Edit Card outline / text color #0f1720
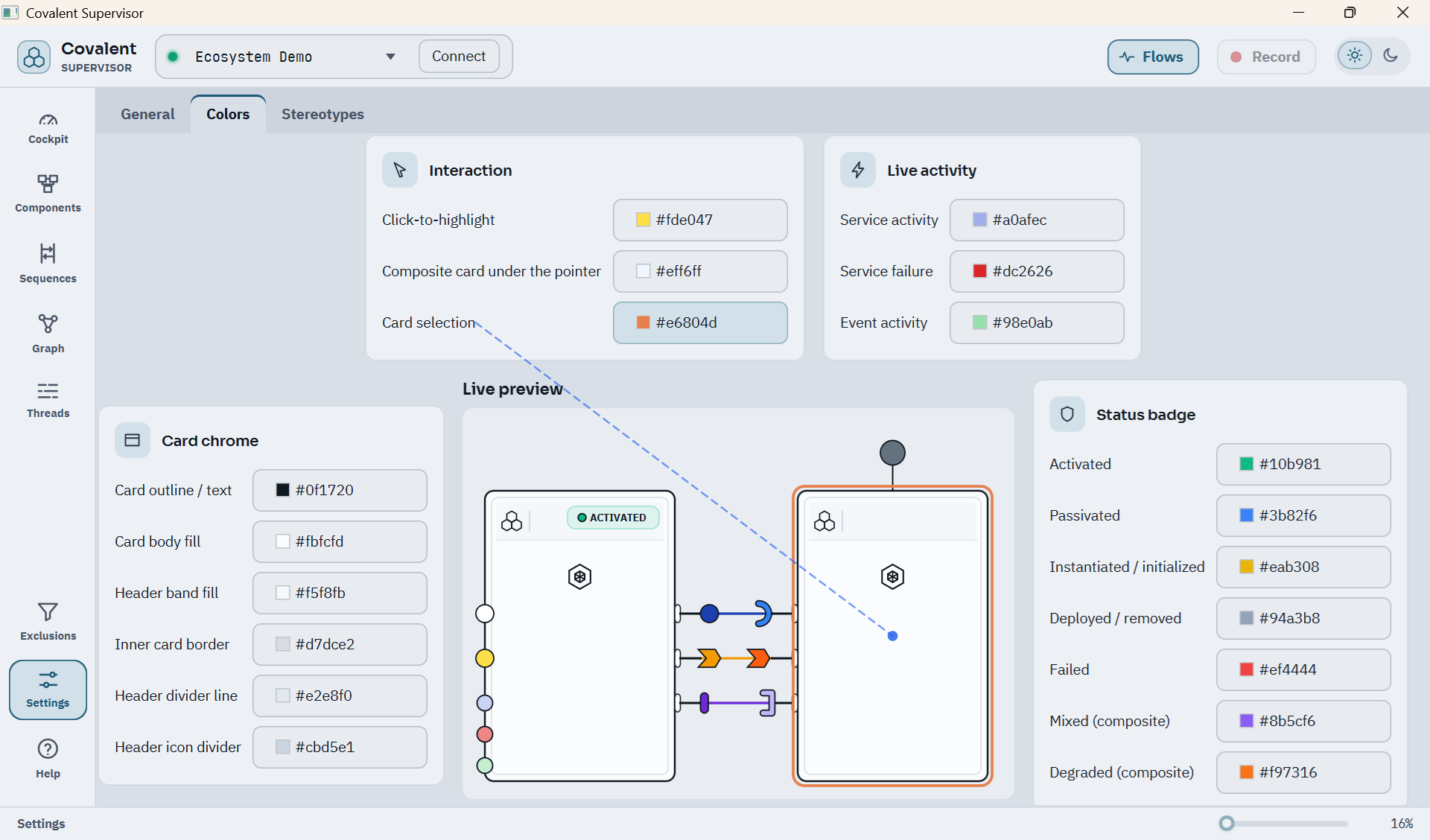The width and height of the screenshot is (1430, 840). tap(340, 490)
